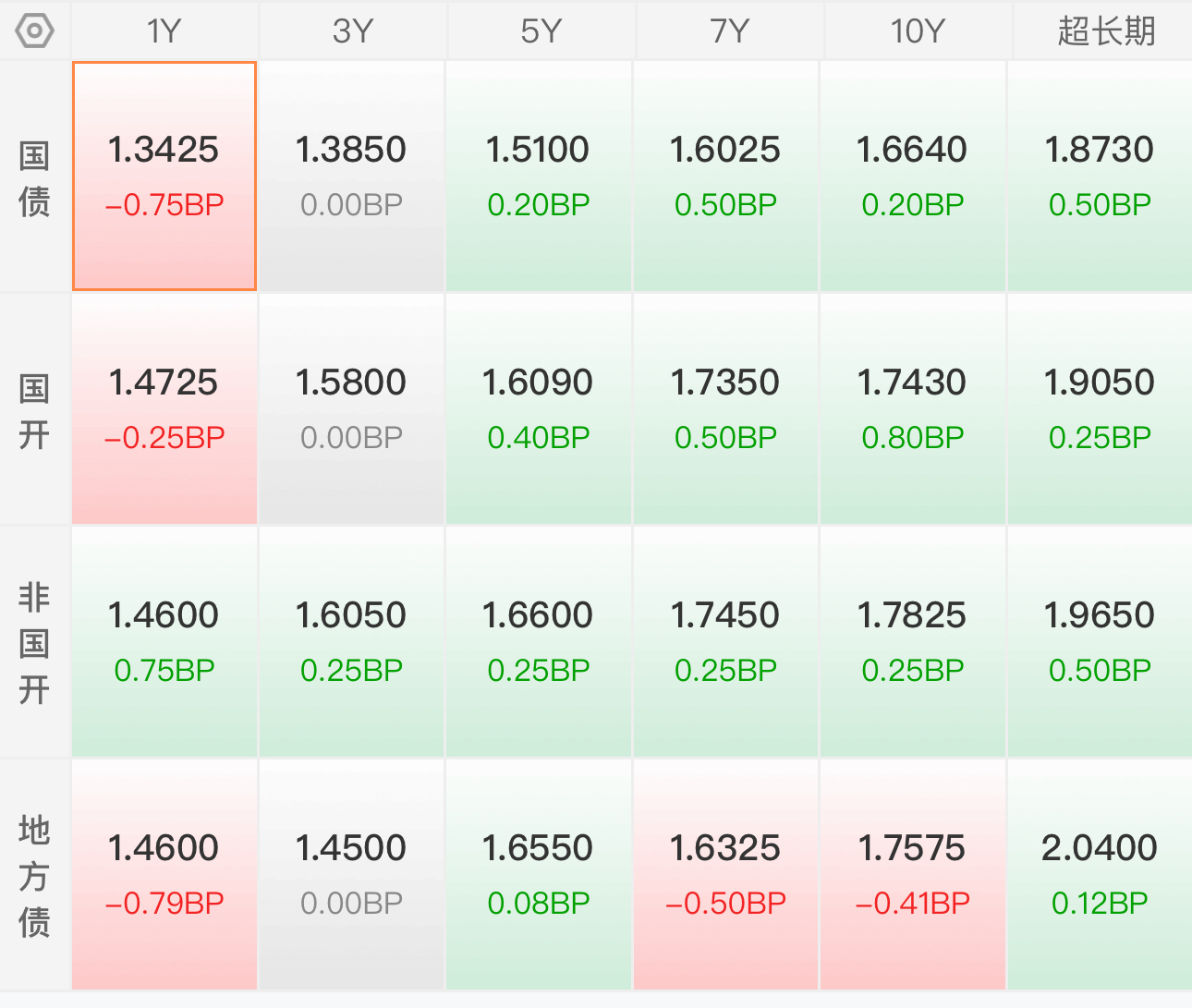Open 国债 10Y yield cell 1.6640

912,176
